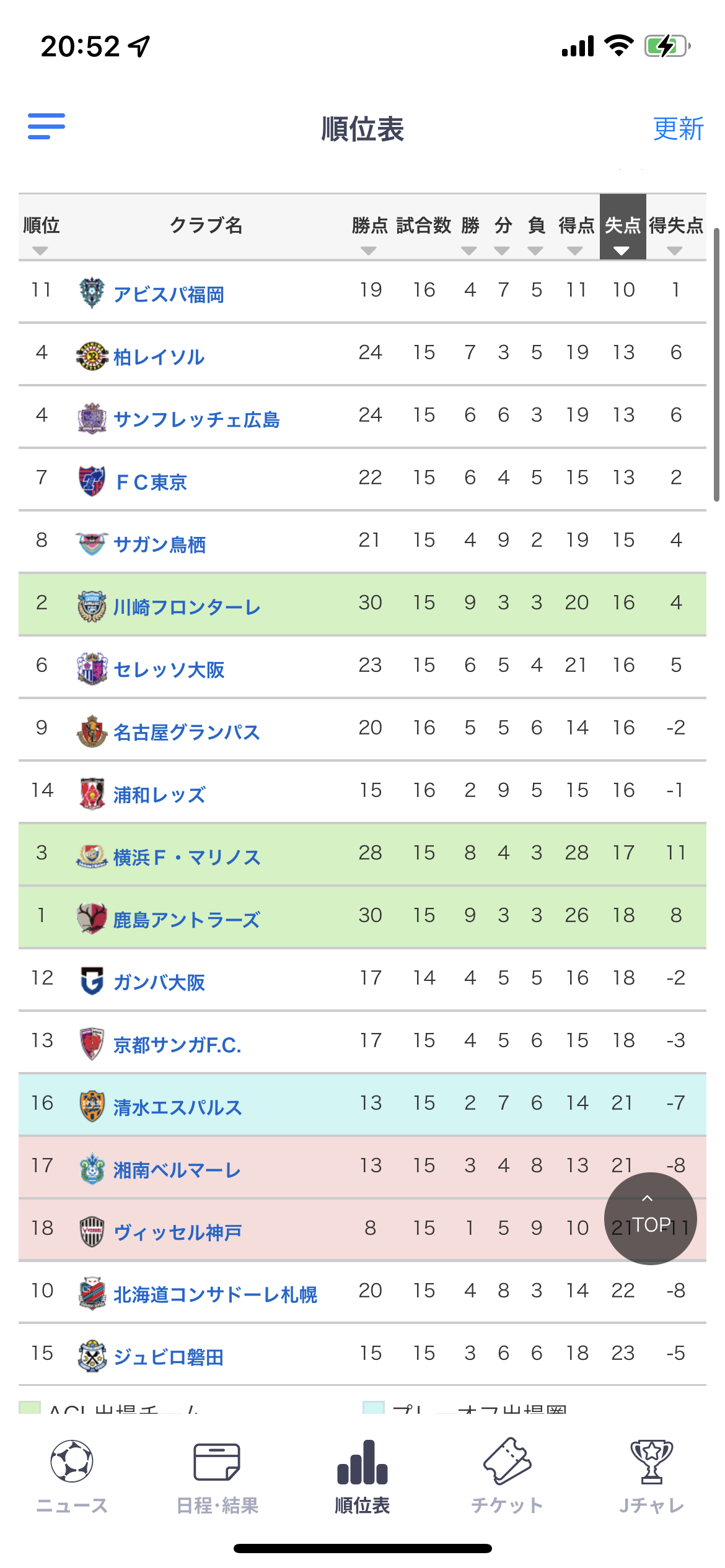The image size is (725, 1568).
Task: Open the チケット tab
Action: tap(507, 1477)
